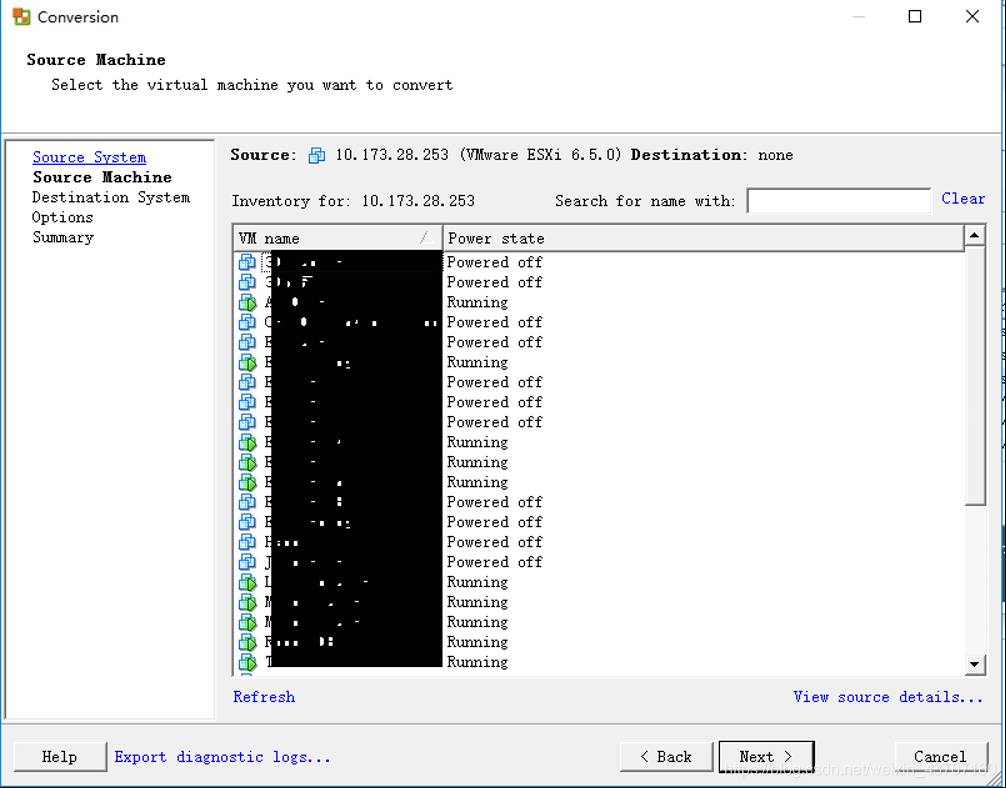The height and width of the screenshot is (788, 1006).
Task: Select the powered-off VM icon starting with H
Action: (247, 542)
